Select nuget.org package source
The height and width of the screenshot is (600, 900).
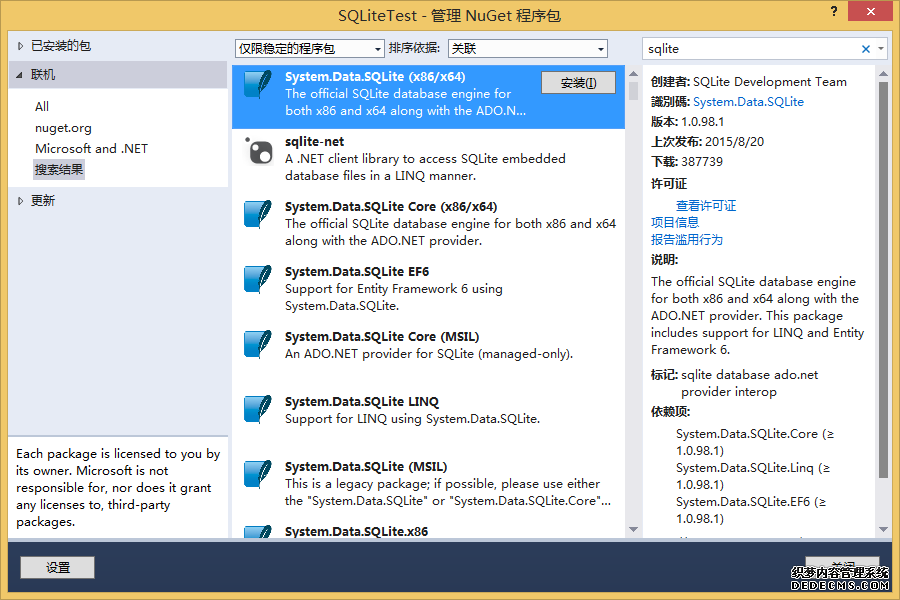63,128
